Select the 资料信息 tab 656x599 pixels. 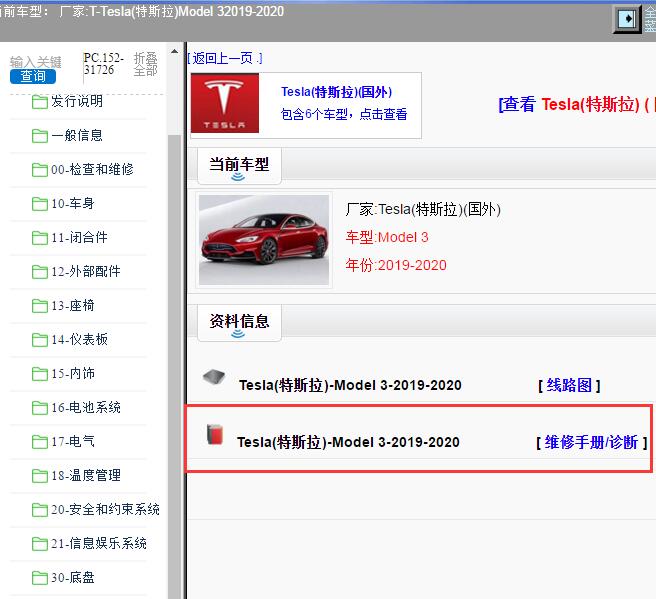click(x=239, y=323)
